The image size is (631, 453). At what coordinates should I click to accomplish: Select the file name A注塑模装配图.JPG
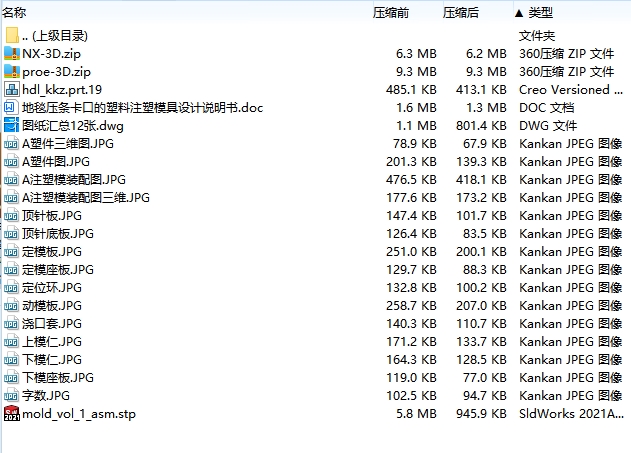(74, 179)
